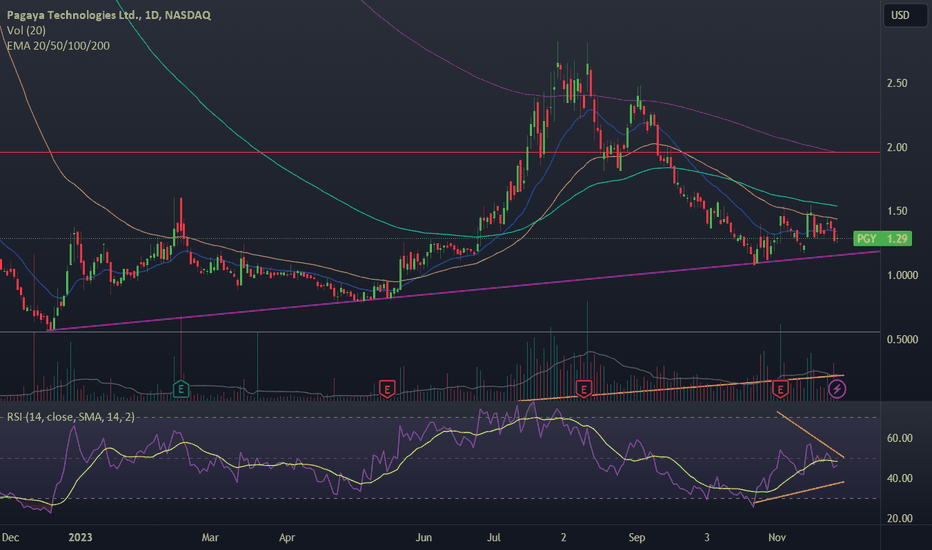Click the 2.00 price axis label
Image resolution: width=932 pixels, height=550 pixels.
click(x=897, y=147)
